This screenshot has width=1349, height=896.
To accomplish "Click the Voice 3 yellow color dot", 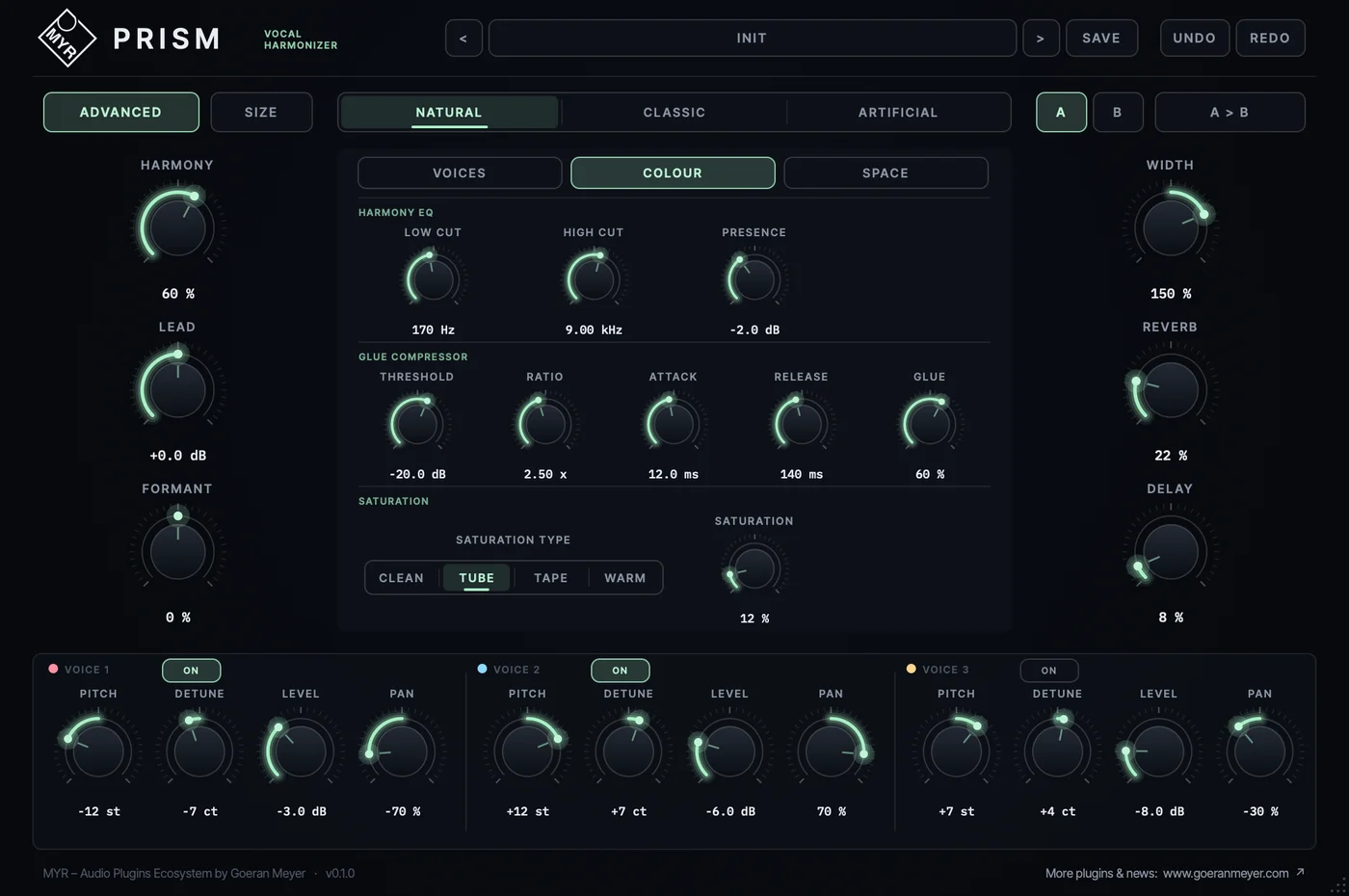I will [911, 669].
